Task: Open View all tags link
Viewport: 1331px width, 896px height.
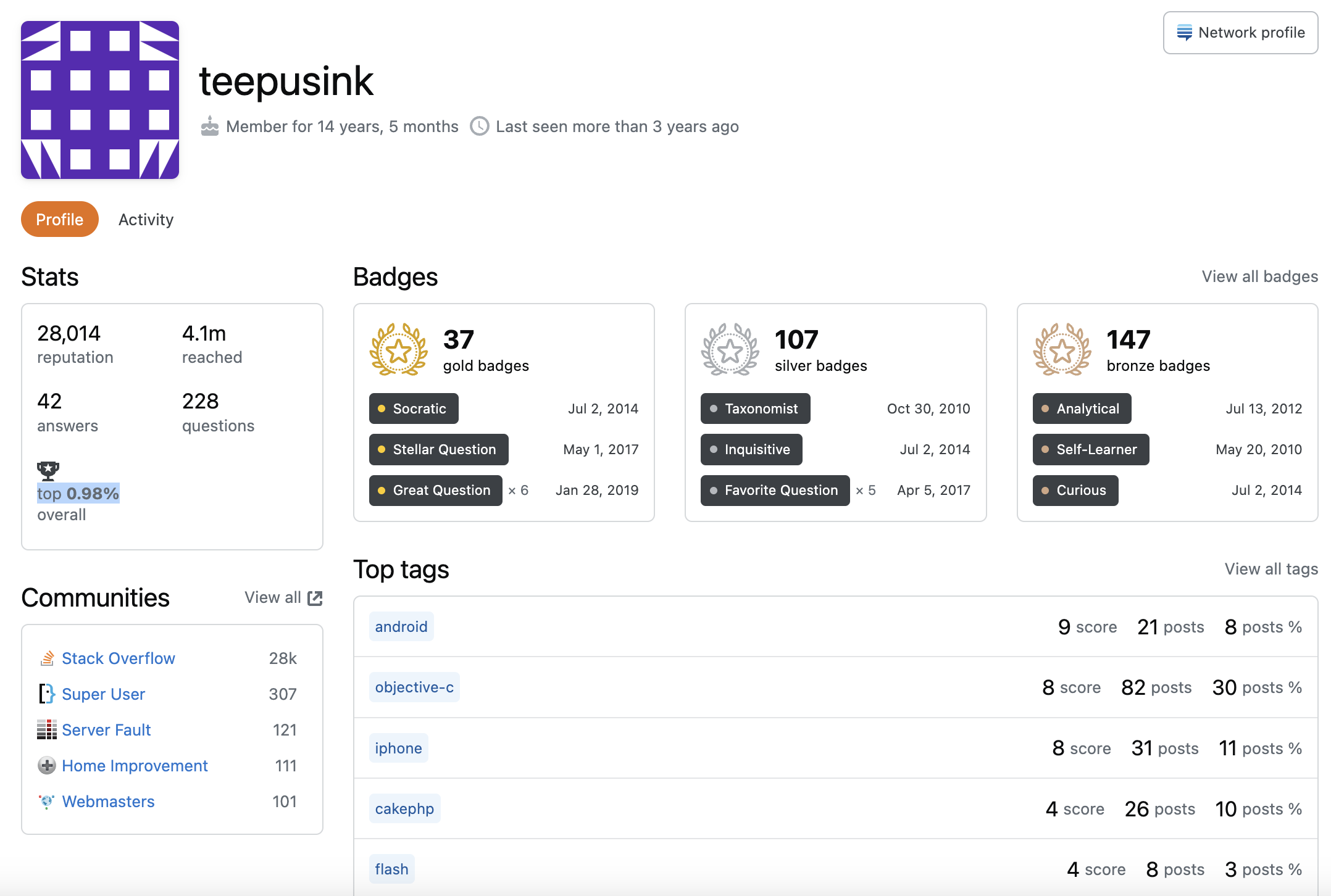Action: 1271,569
